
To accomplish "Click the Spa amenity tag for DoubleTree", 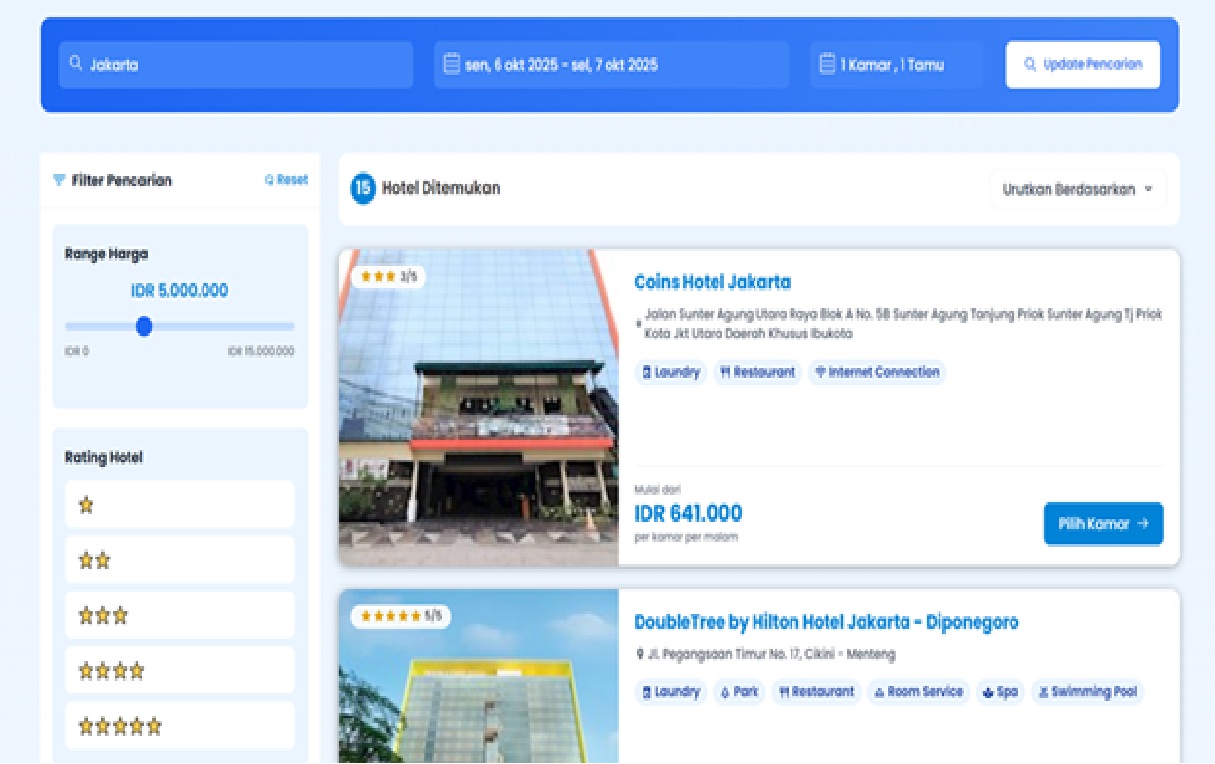I will [1000, 692].
